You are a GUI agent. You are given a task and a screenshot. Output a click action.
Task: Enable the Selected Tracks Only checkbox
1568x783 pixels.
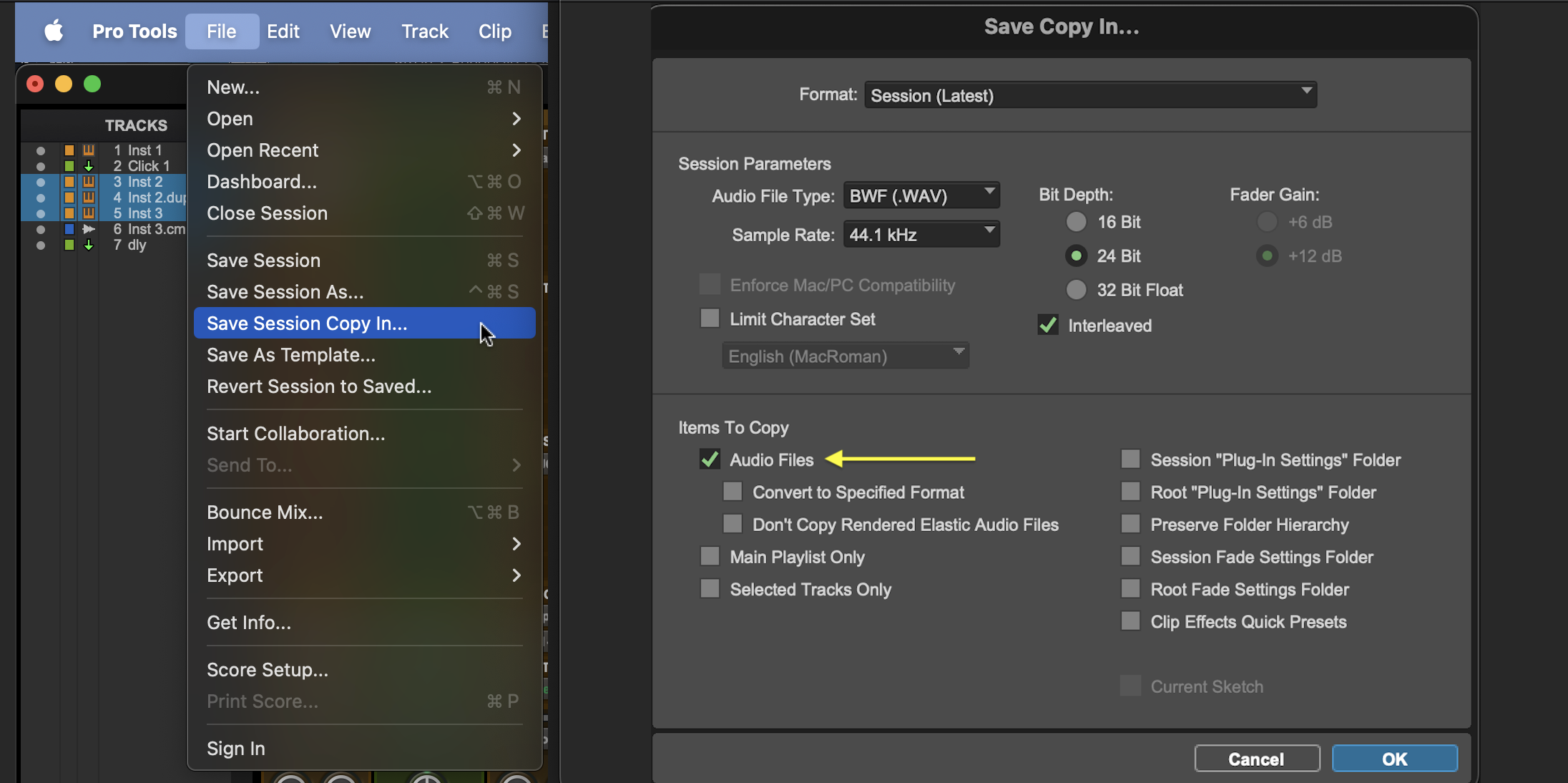[710, 589]
